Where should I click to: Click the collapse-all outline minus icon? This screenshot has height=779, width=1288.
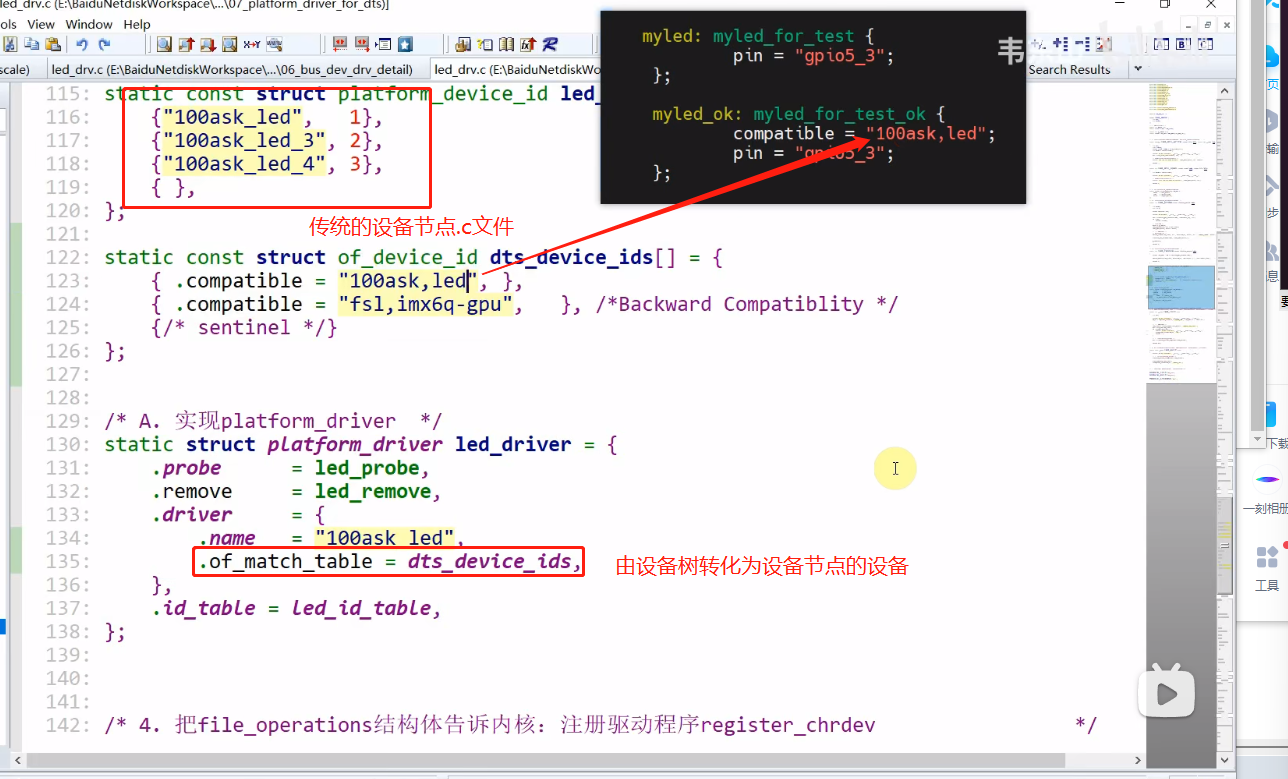coord(1082,44)
